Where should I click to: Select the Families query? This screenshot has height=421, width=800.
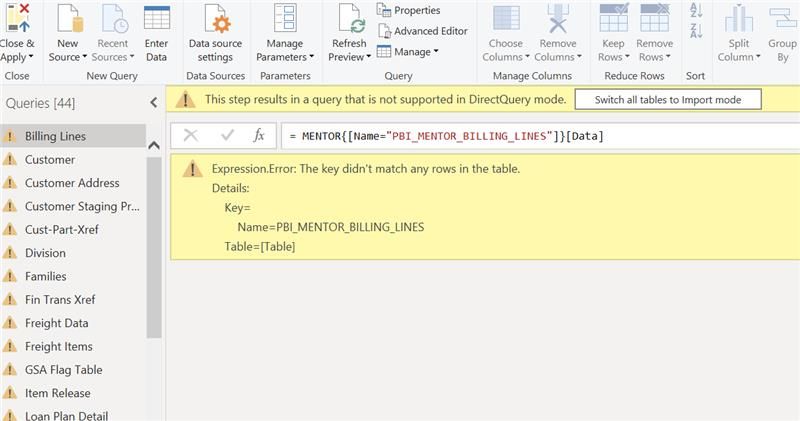(73, 277)
